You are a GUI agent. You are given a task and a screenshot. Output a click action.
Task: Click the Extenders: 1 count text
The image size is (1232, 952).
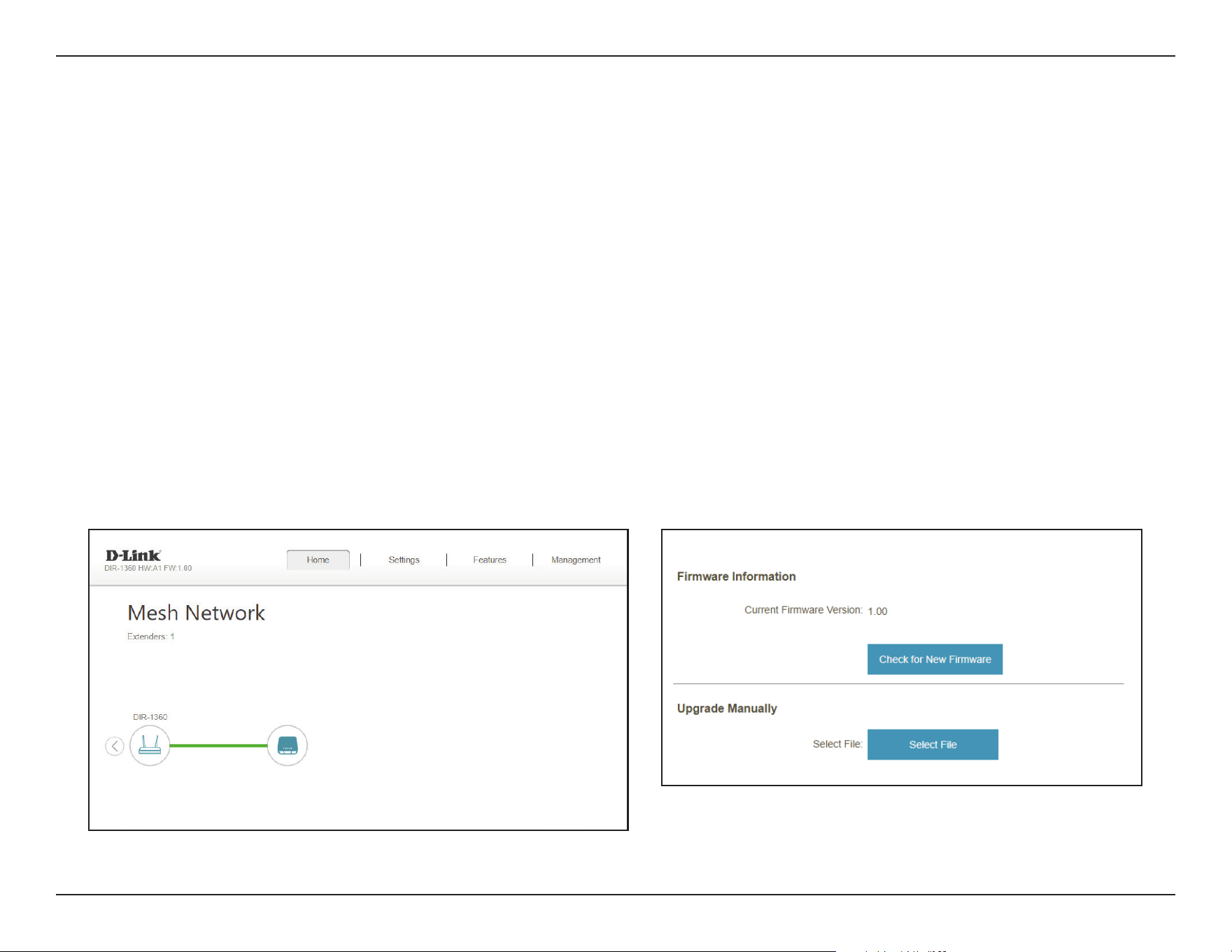point(150,637)
